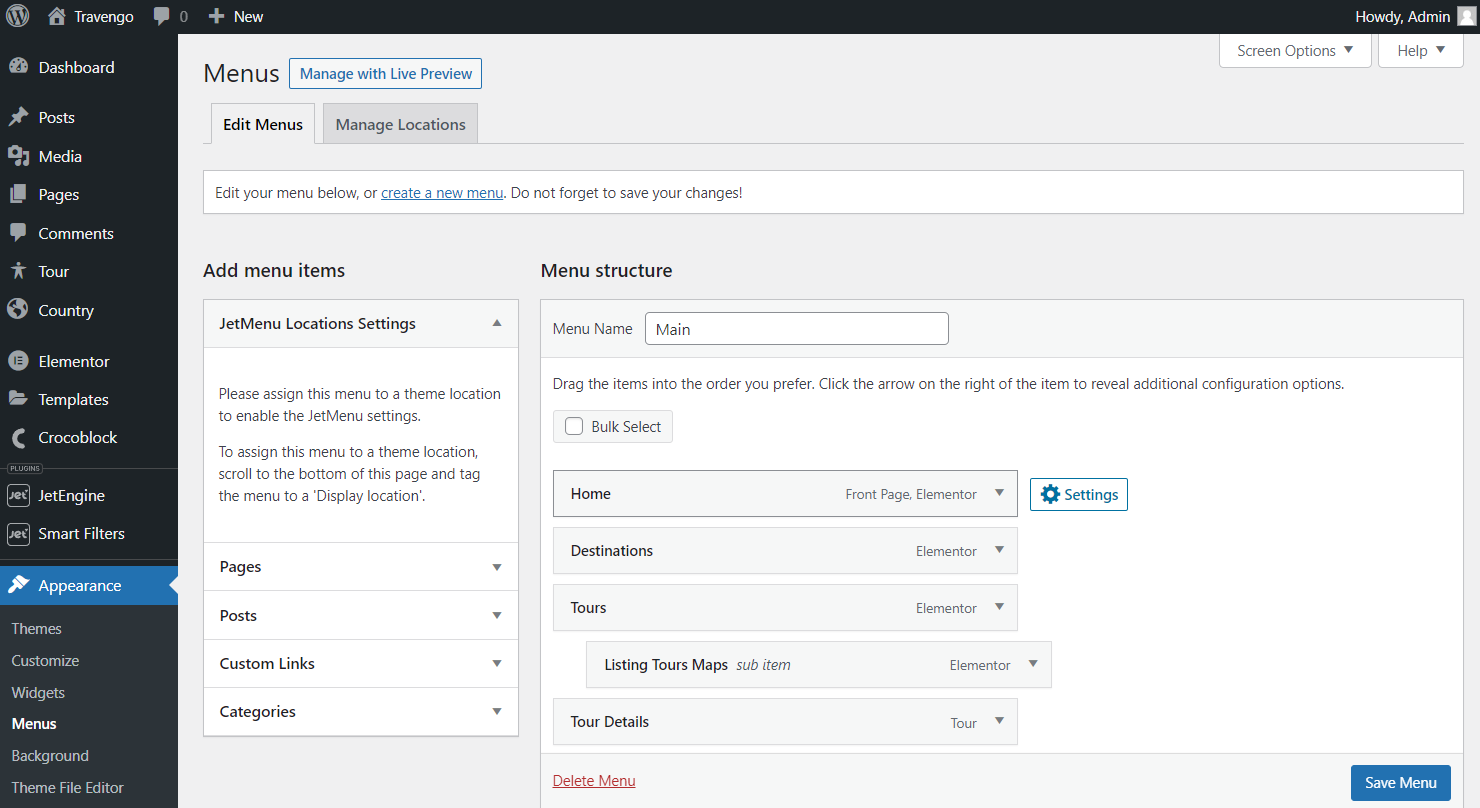1480x808 pixels.
Task: Click the Tour person icon
Action: 18,271
